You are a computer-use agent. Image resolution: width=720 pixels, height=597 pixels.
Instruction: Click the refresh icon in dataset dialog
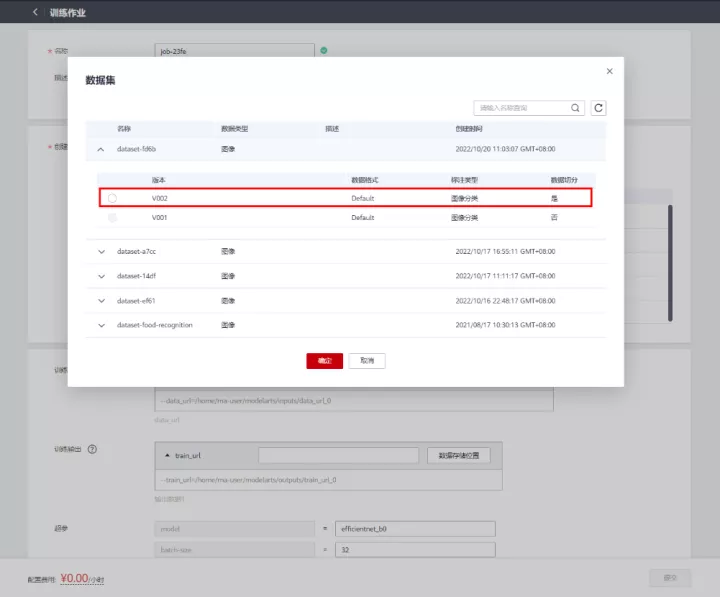click(x=599, y=108)
